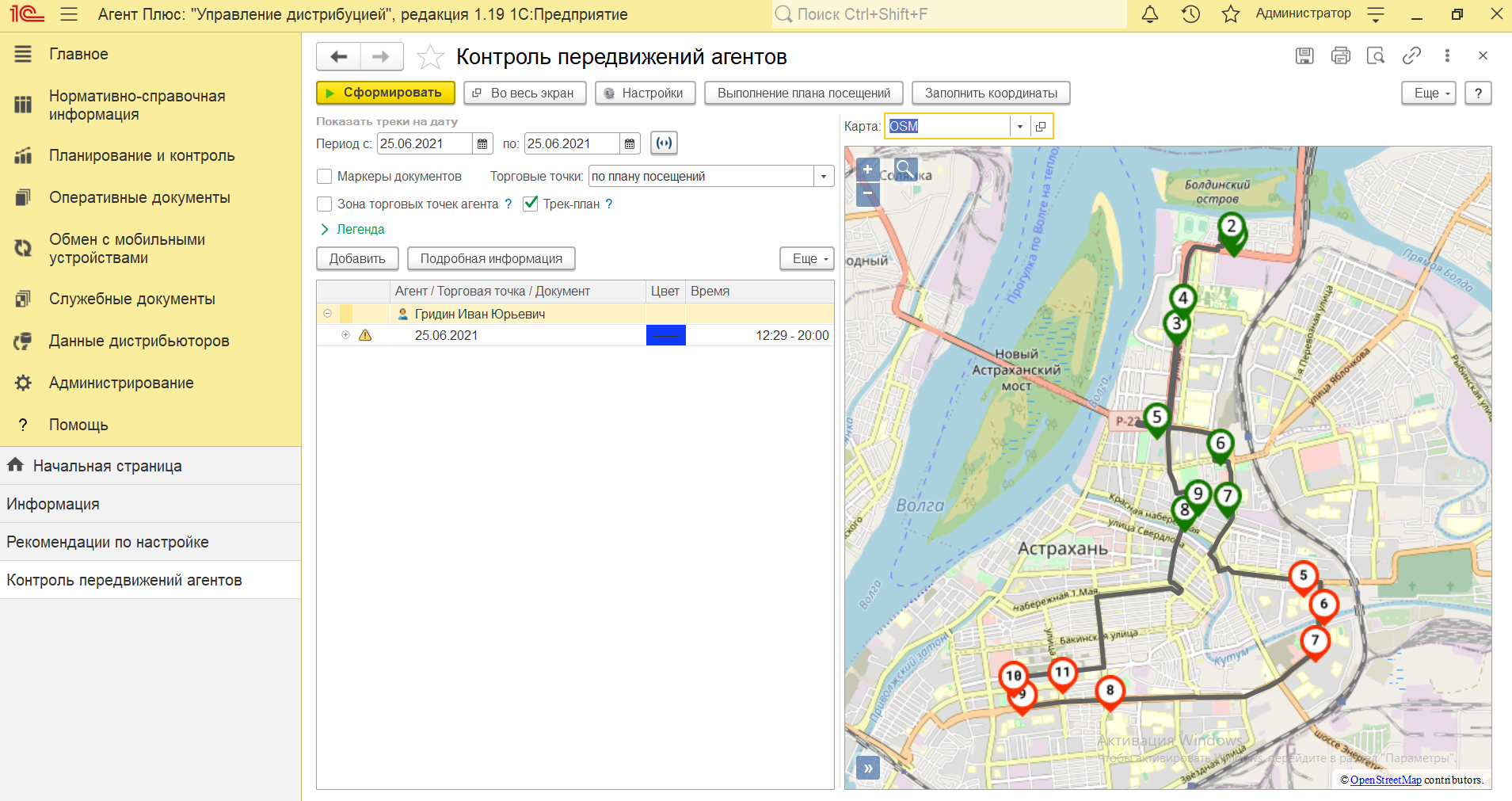The height and width of the screenshot is (801, 1512).
Task: Click the Сформировать button
Action: coord(386,93)
